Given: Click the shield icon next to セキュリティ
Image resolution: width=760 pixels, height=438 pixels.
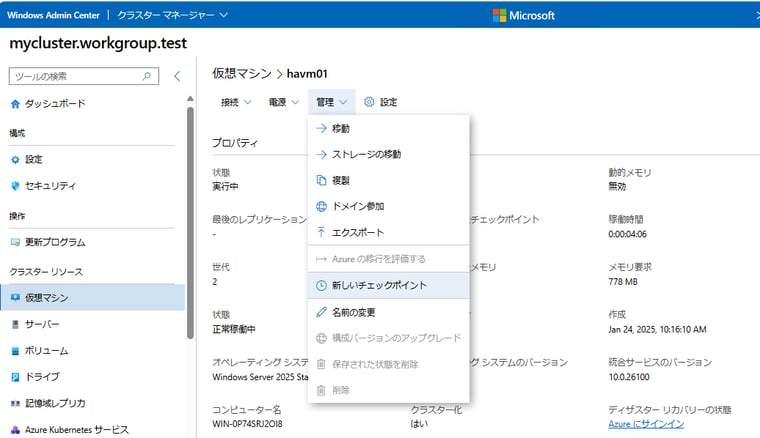Looking at the screenshot, I should [x=15, y=186].
